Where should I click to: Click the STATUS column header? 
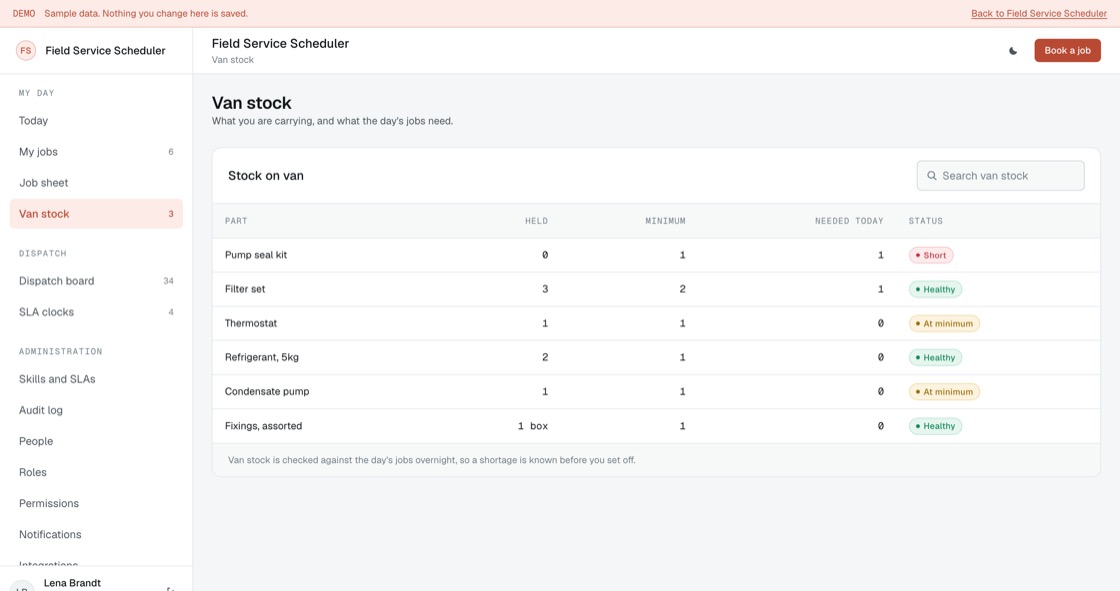coord(926,221)
